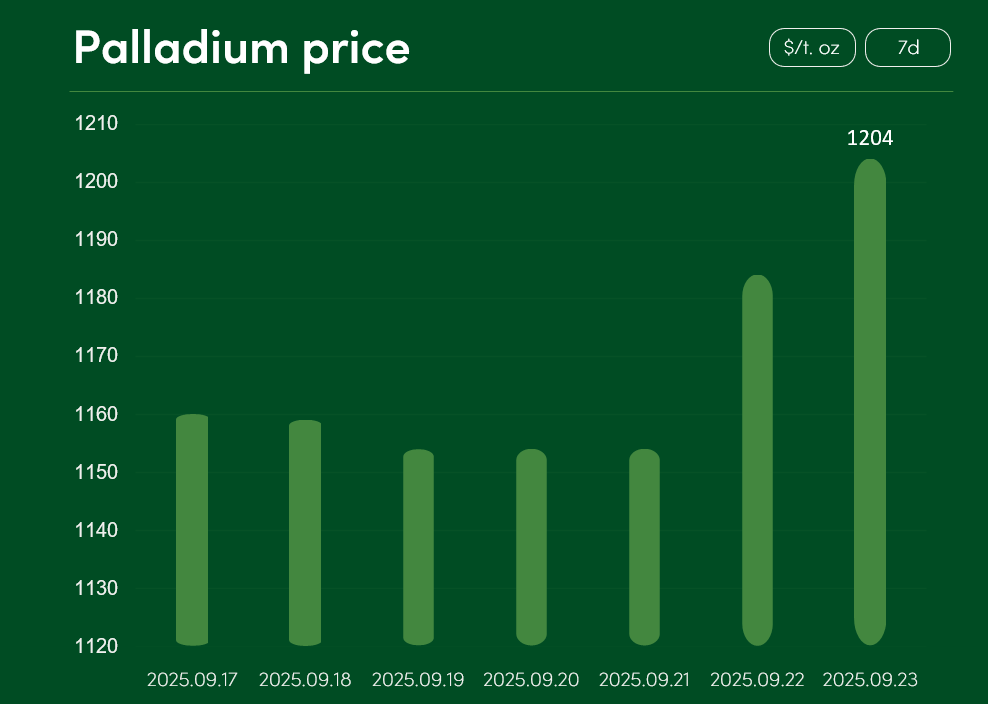Image resolution: width=988 pixels, height=704 pixels.
Task: Select the 2025.09.23 date label
Action: 870,680
